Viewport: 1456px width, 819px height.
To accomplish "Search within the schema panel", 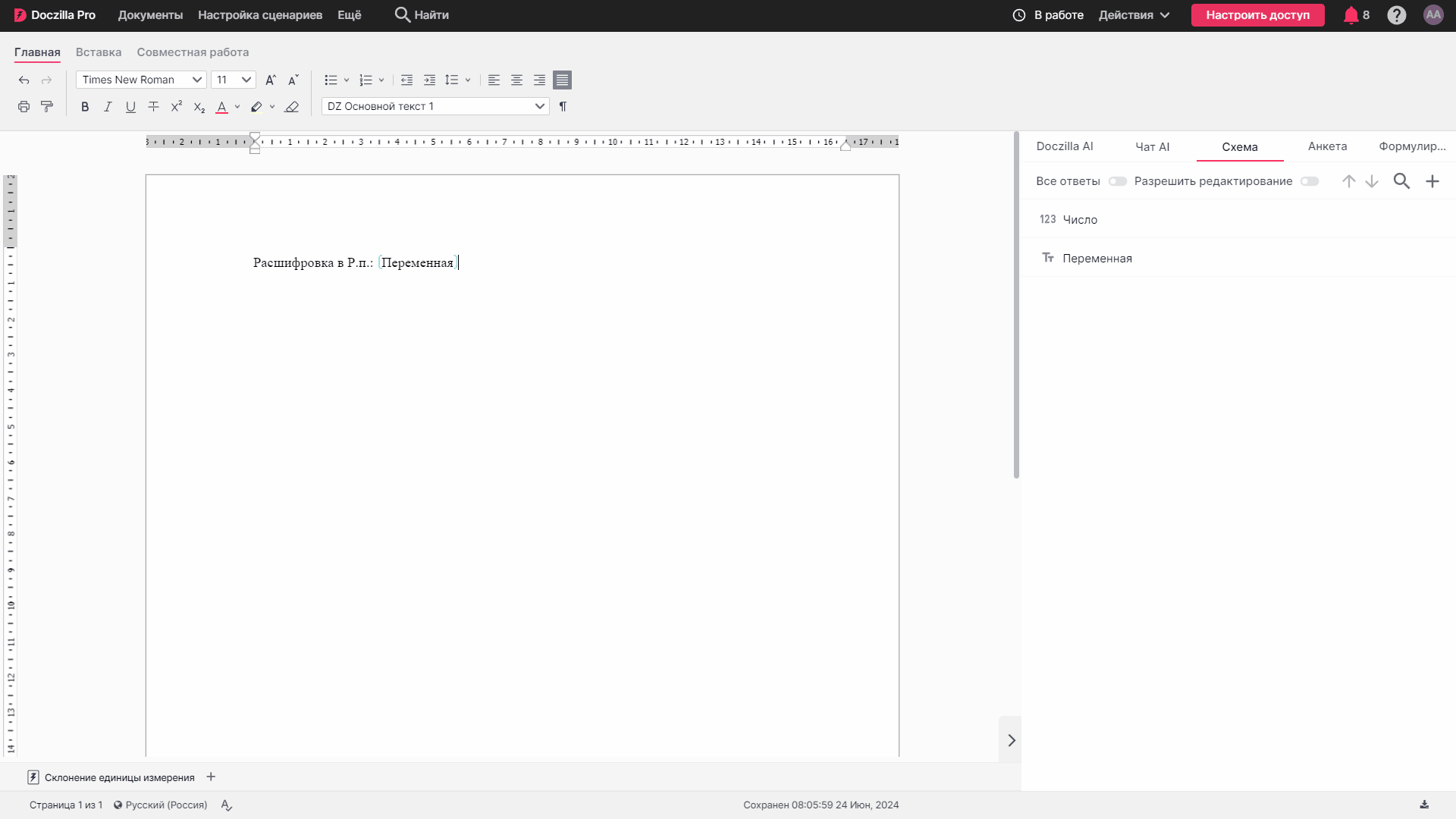I will click(x=1401, y=181).
